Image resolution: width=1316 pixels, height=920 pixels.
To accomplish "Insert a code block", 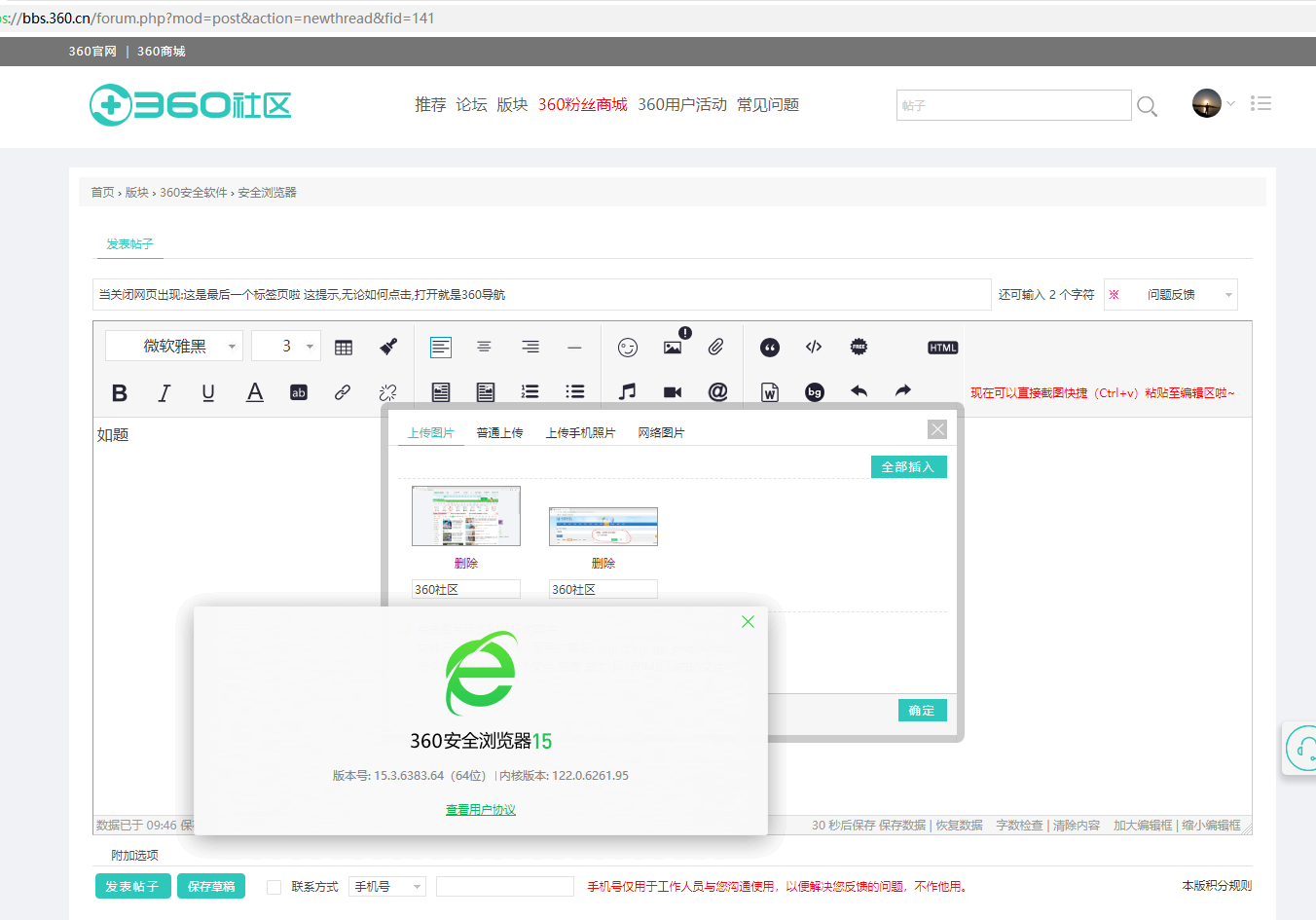I will [x=814, y=348].
